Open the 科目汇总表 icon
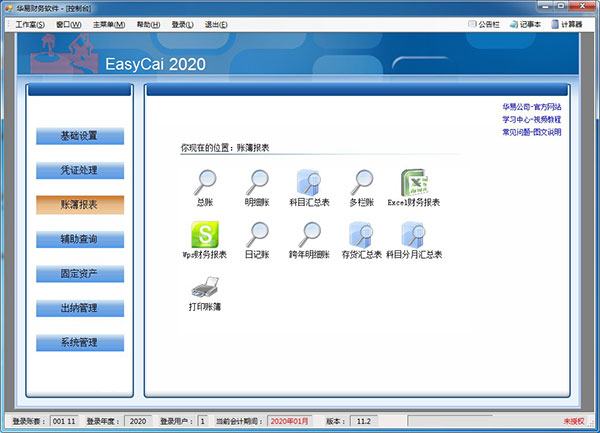The height and width of the screenshot is (433, 600). click(310, 183)
